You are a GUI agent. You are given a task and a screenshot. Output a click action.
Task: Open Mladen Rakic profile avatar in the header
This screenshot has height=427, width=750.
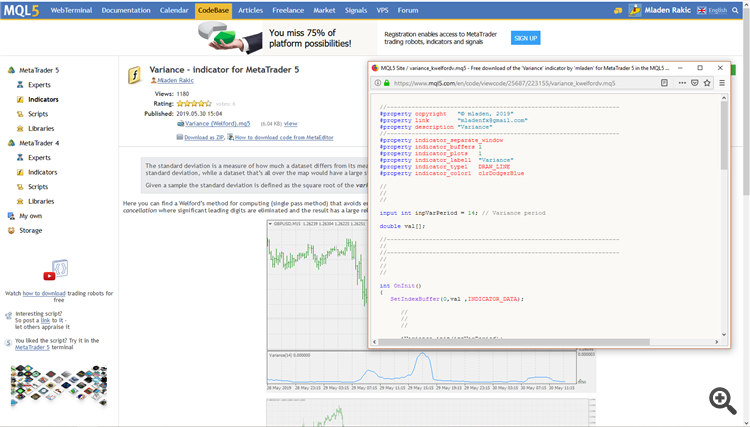click(x=635, y=10)
